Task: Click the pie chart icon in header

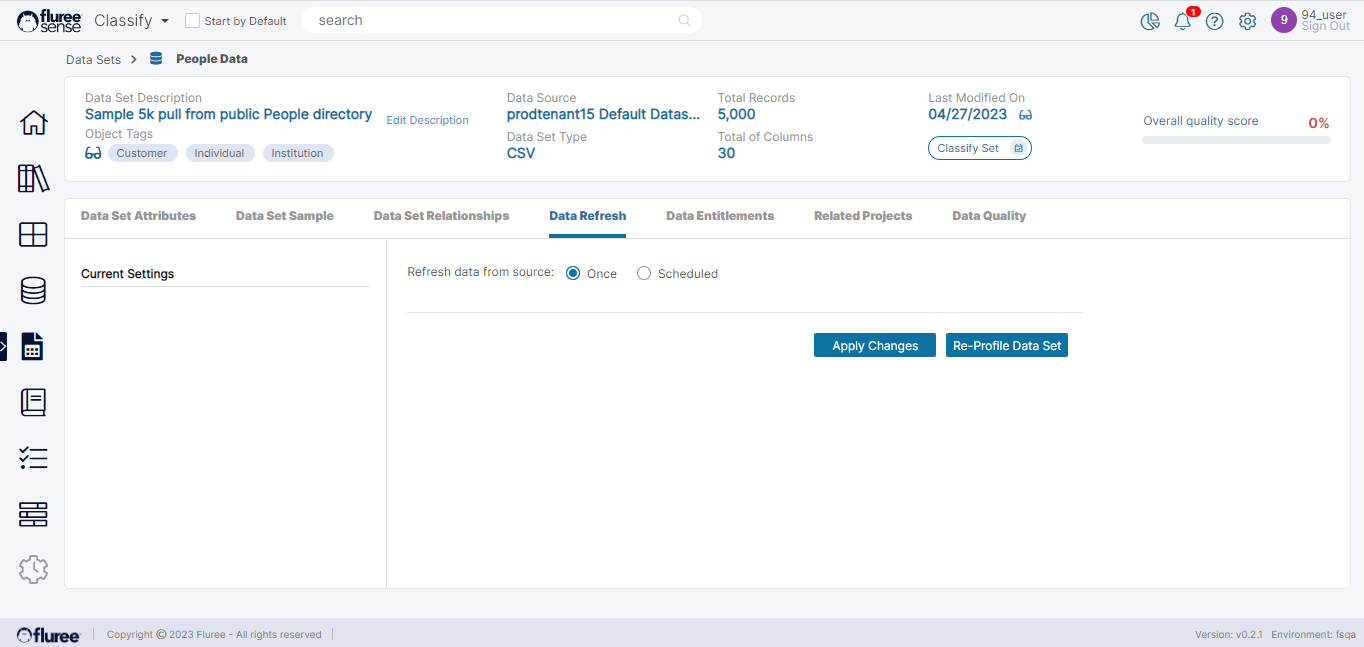Action: (1150, 21)
